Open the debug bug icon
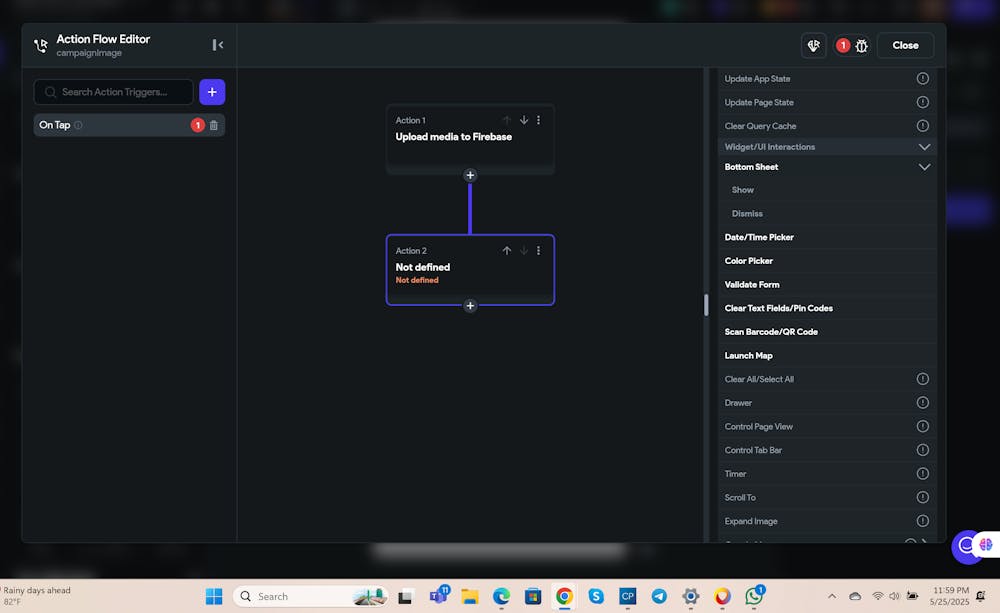 861,46
